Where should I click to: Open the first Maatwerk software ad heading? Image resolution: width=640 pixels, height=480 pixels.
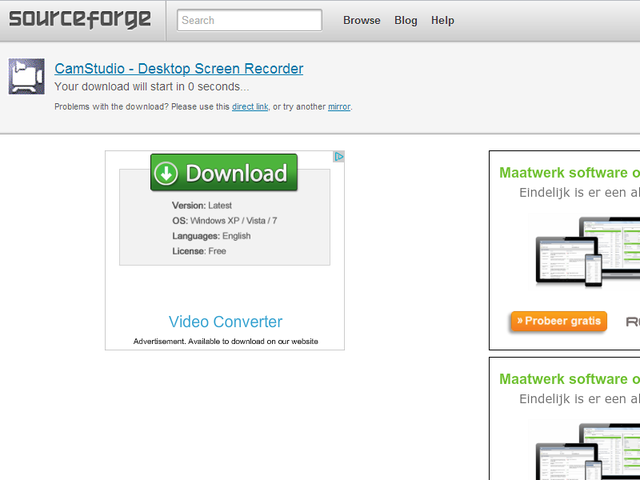click(569, 173)
